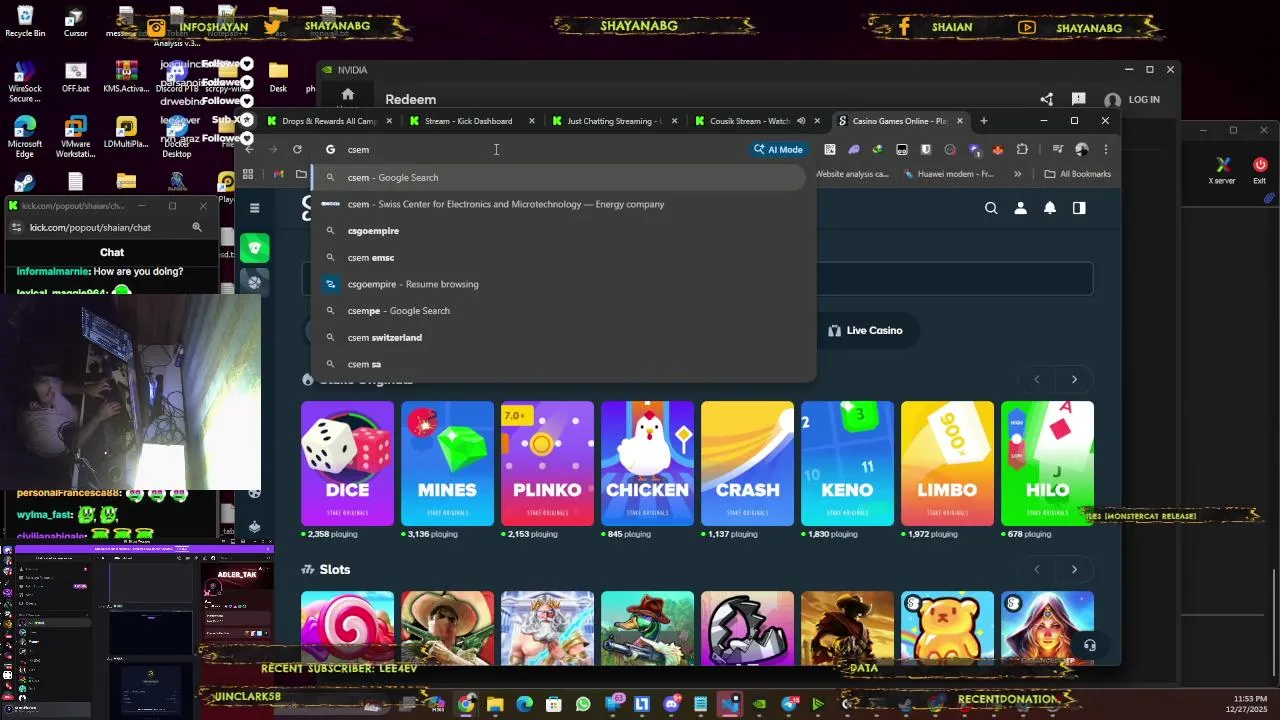Open the Stake notifications bell
Screen dimensions: 1280x720
[1050, 208]
